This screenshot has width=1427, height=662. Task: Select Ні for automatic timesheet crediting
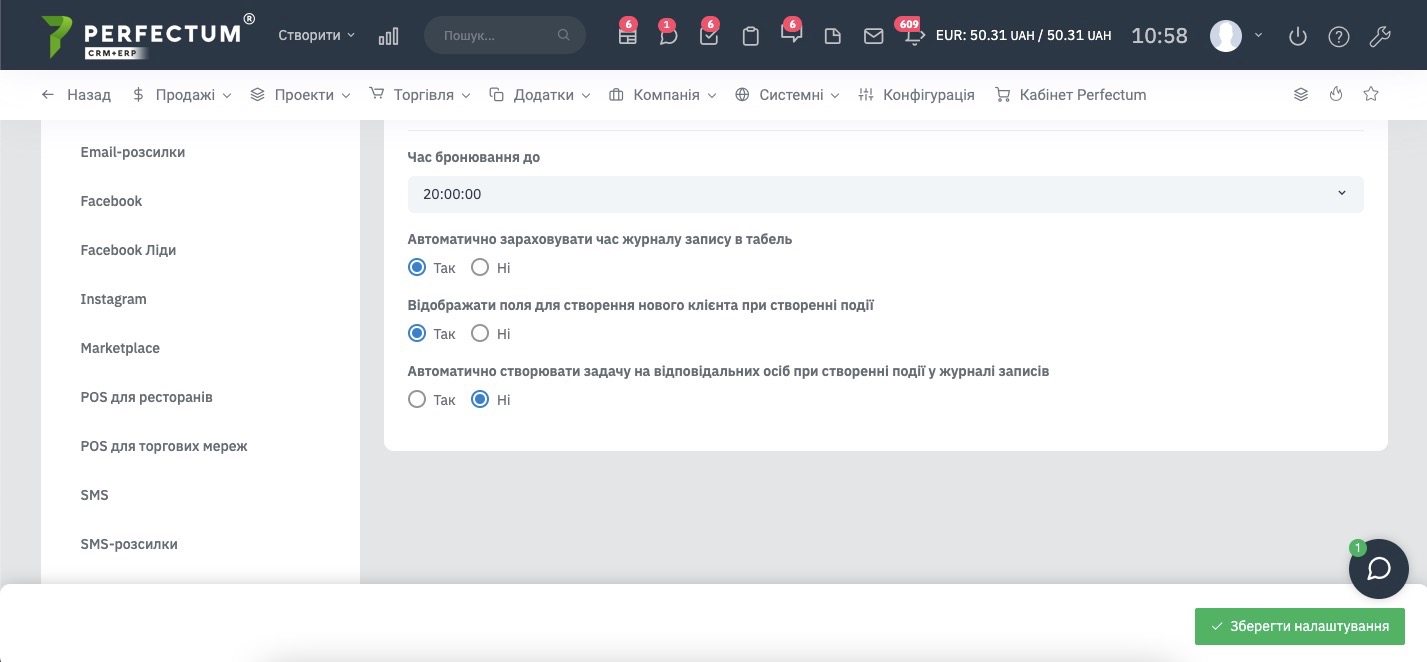pos(480,268)
